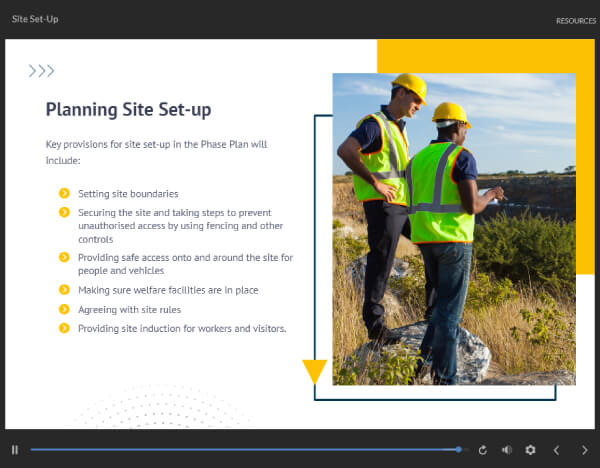
Task: Go to the previous slide arrow
Action: 556,450
